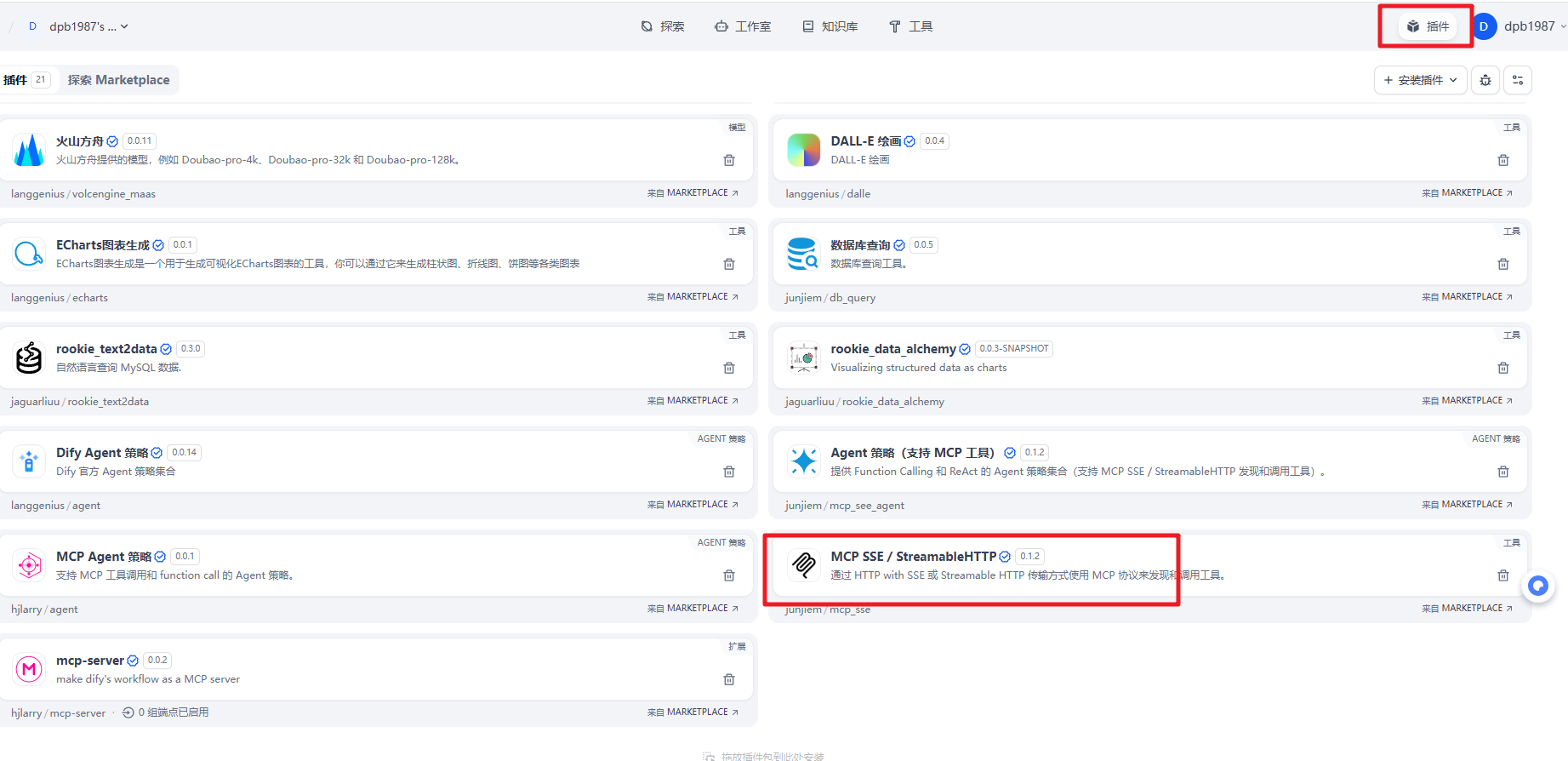This screenshot has width=1568, height=761.
Task: Click the debug bug icon button
Action: [1485, 80]
